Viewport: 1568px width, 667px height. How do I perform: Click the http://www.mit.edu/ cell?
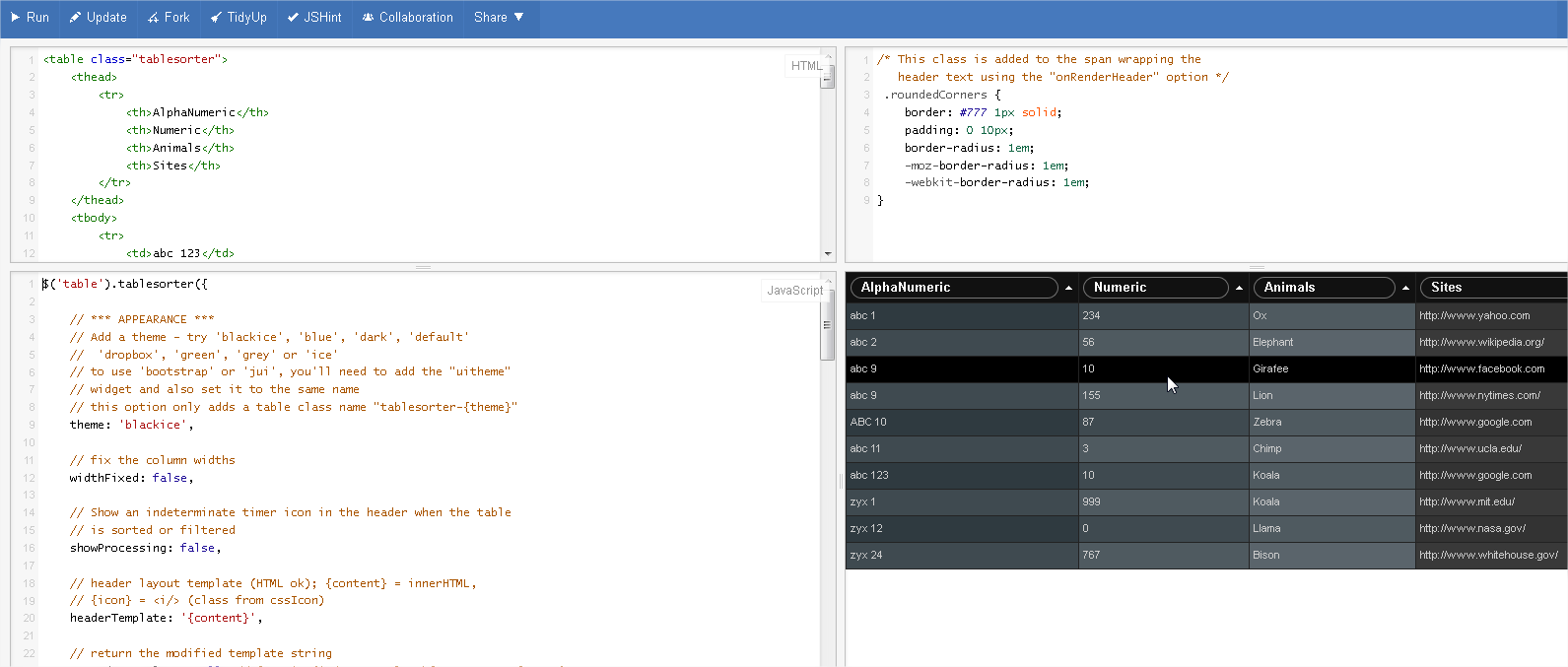(1491, 502)
